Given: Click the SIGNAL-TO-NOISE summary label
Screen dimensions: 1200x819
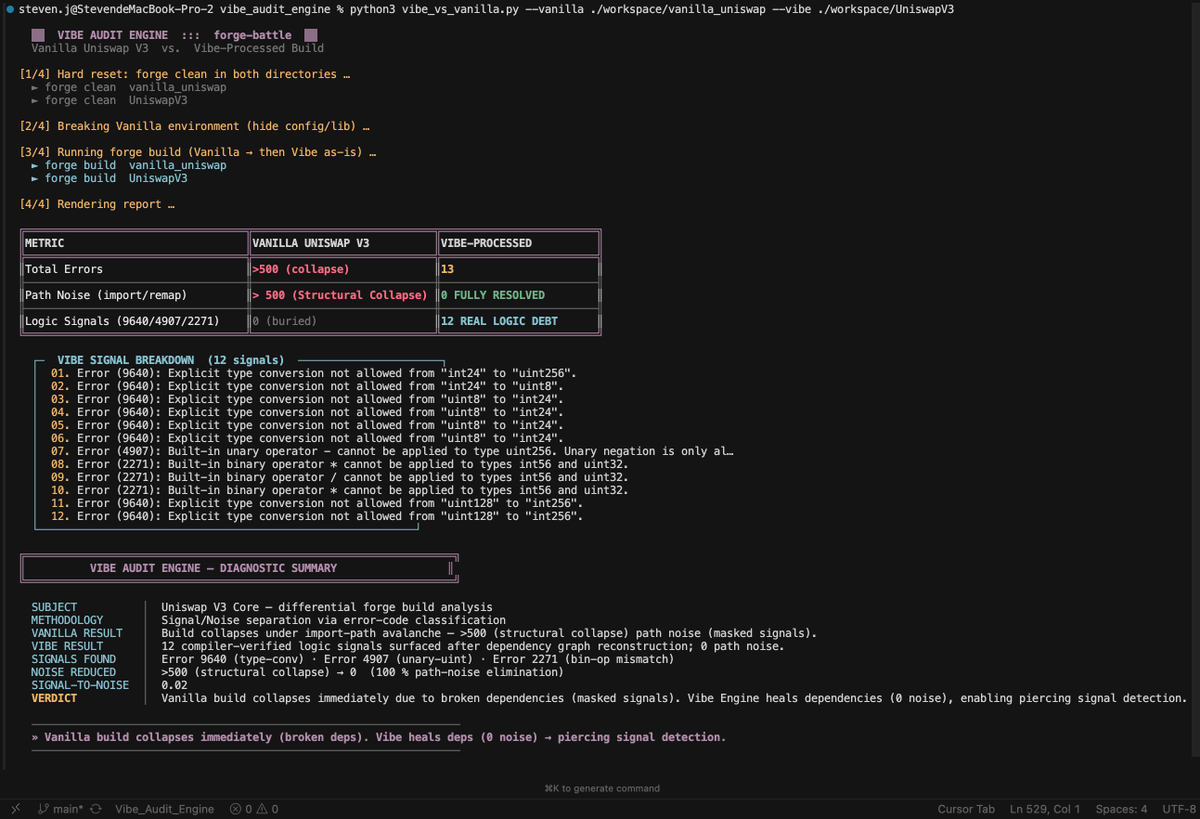Looking at the screenshot, I should pos(80,685).
